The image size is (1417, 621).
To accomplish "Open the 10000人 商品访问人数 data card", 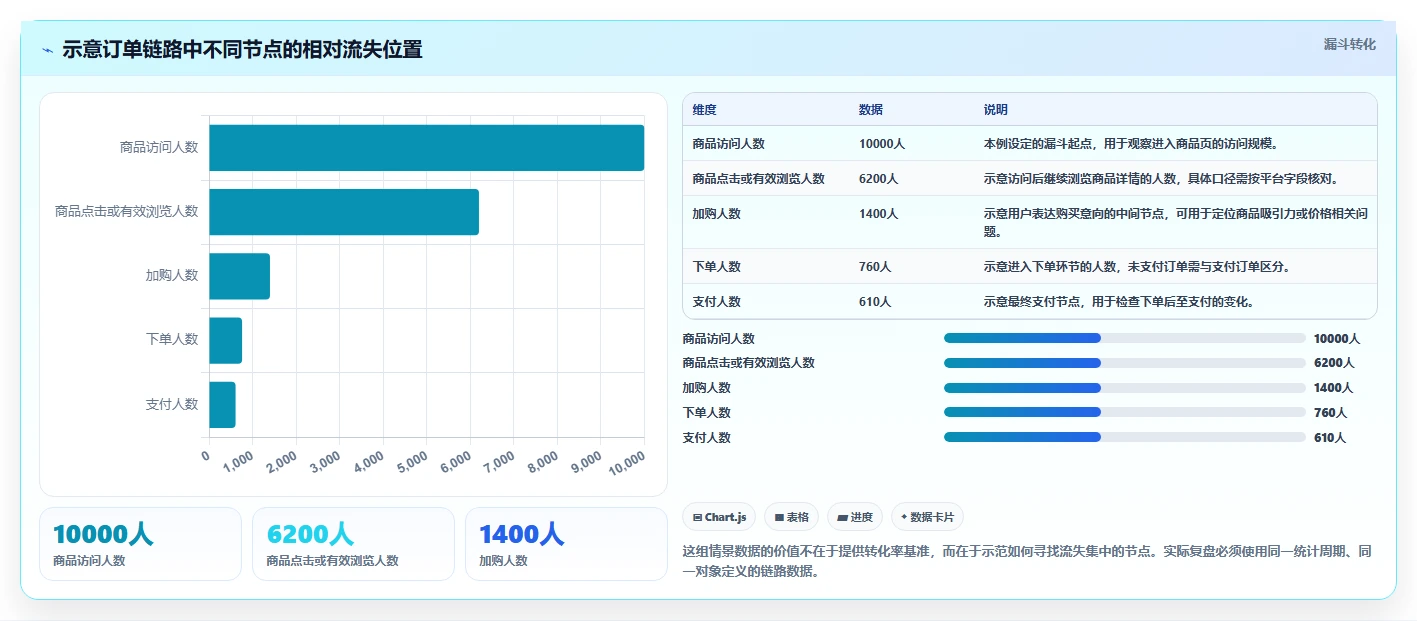I will click(140, 544).
